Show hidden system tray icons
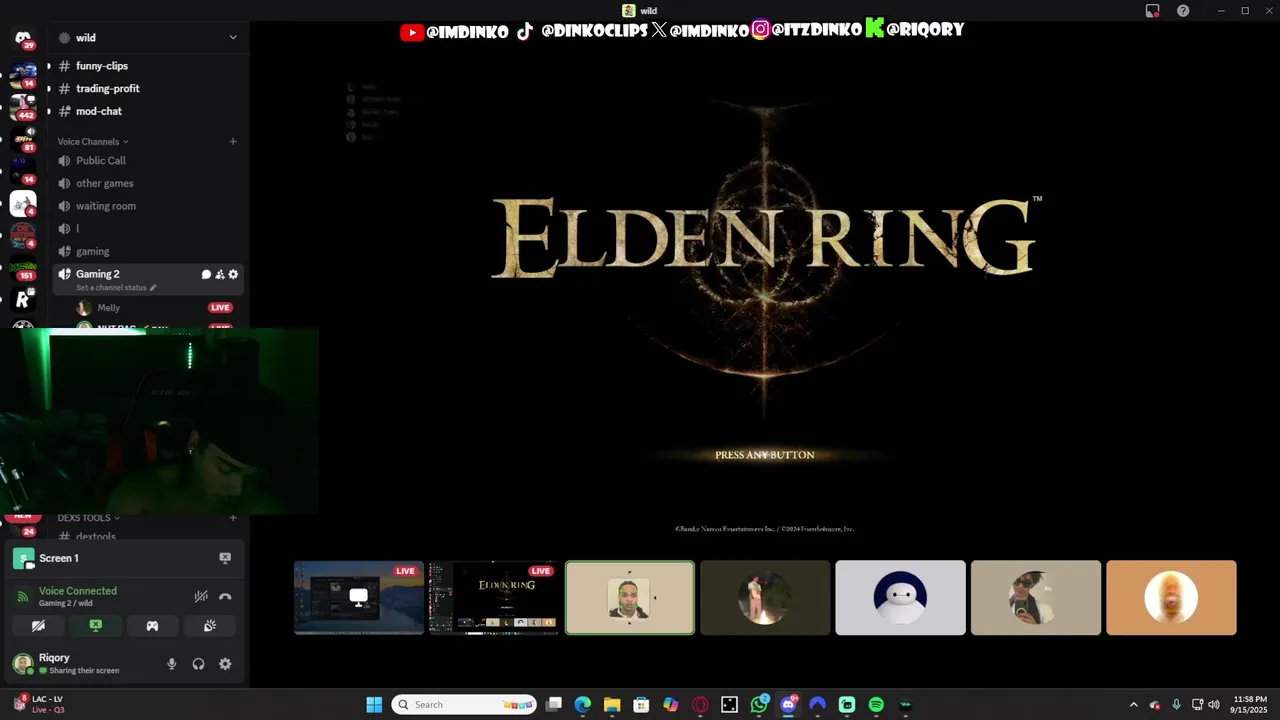 click(x=1133, y=705)
